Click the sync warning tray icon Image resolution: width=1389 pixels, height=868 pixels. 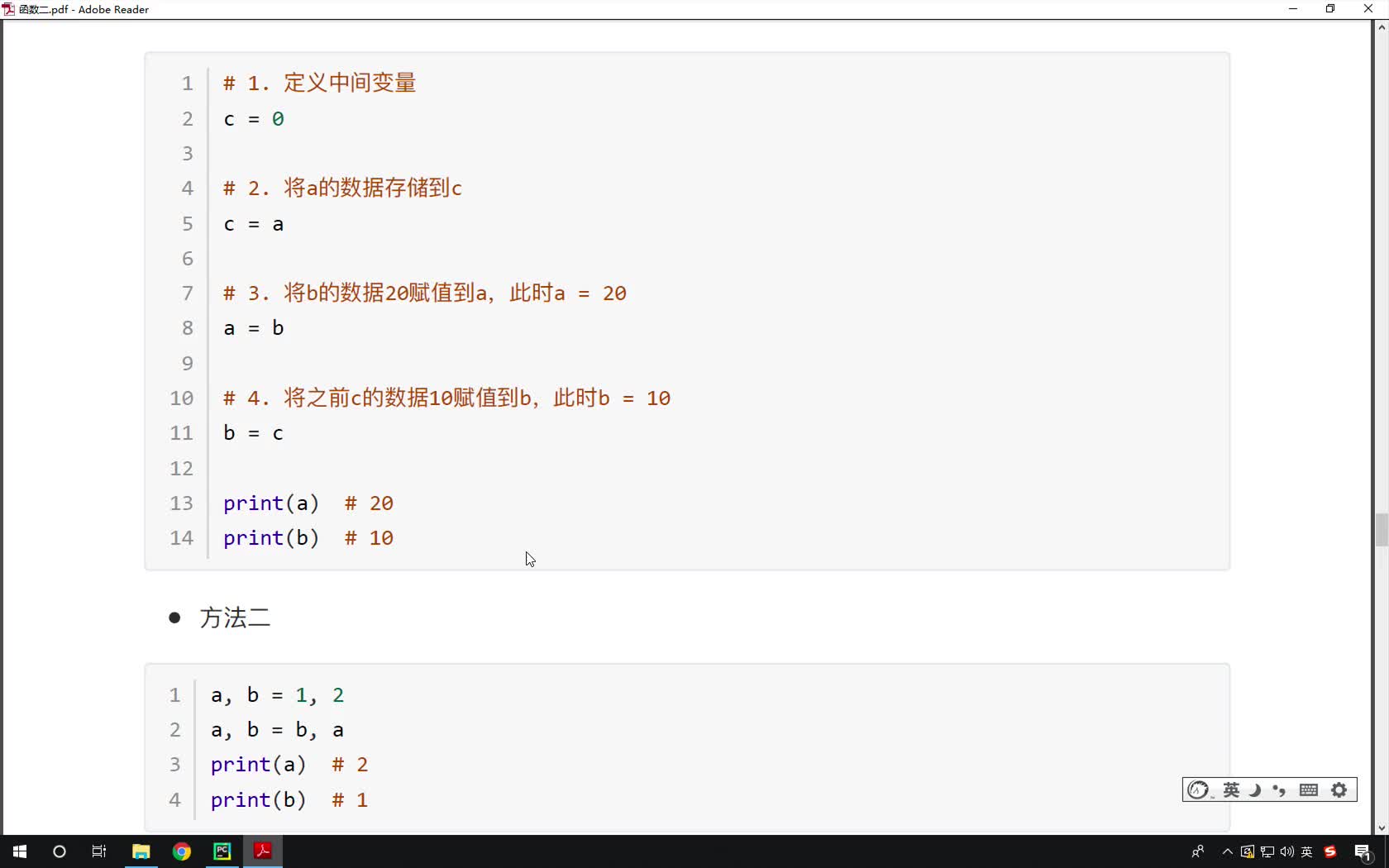pos(1248,851)
